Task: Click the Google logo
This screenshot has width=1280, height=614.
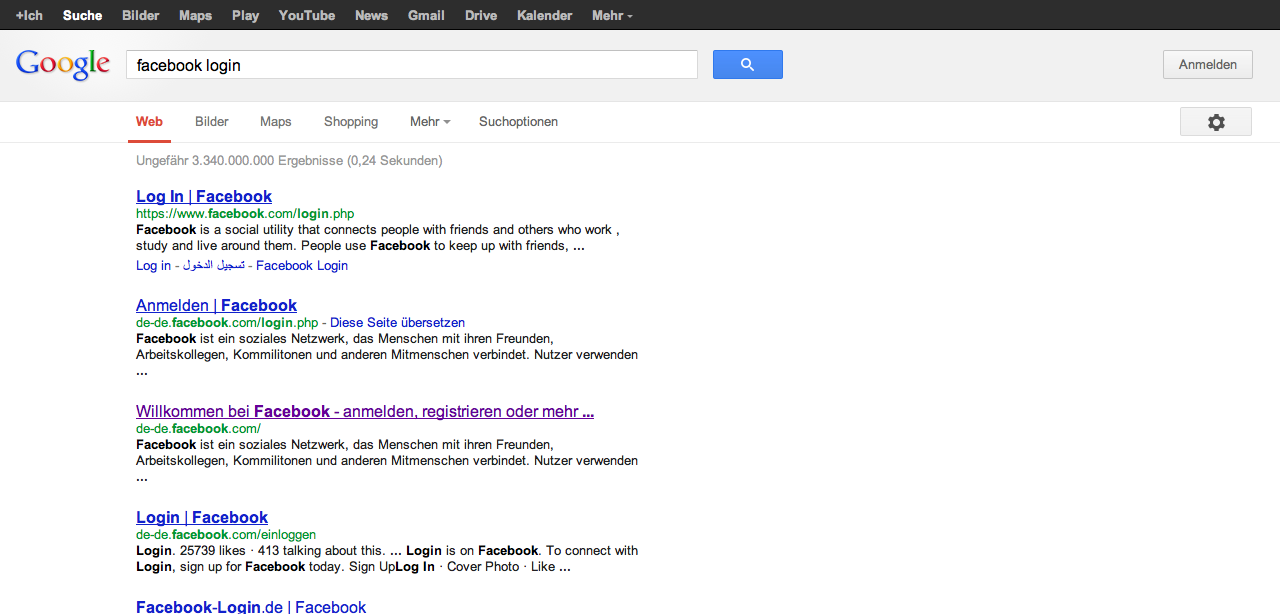Action: point(62,65)
